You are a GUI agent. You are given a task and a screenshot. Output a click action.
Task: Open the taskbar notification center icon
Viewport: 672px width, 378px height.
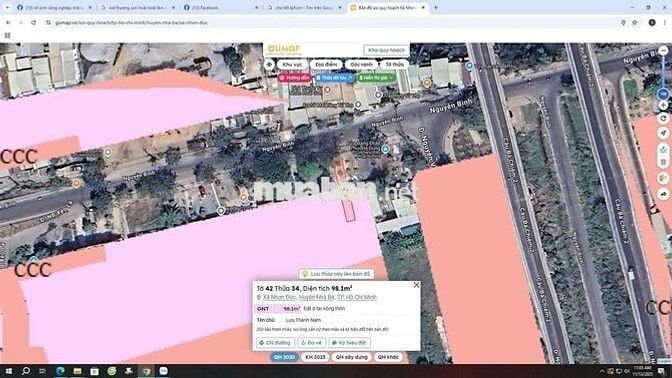coord(662,371)
